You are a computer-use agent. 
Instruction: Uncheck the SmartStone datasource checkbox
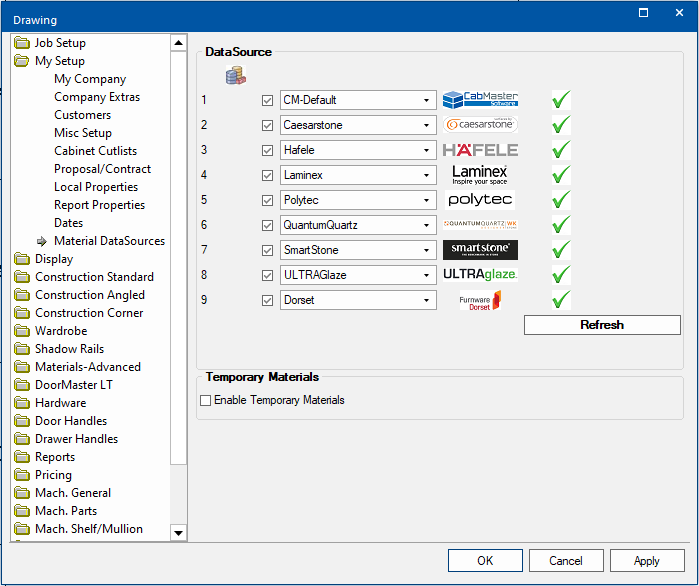(x=267, y=250)
